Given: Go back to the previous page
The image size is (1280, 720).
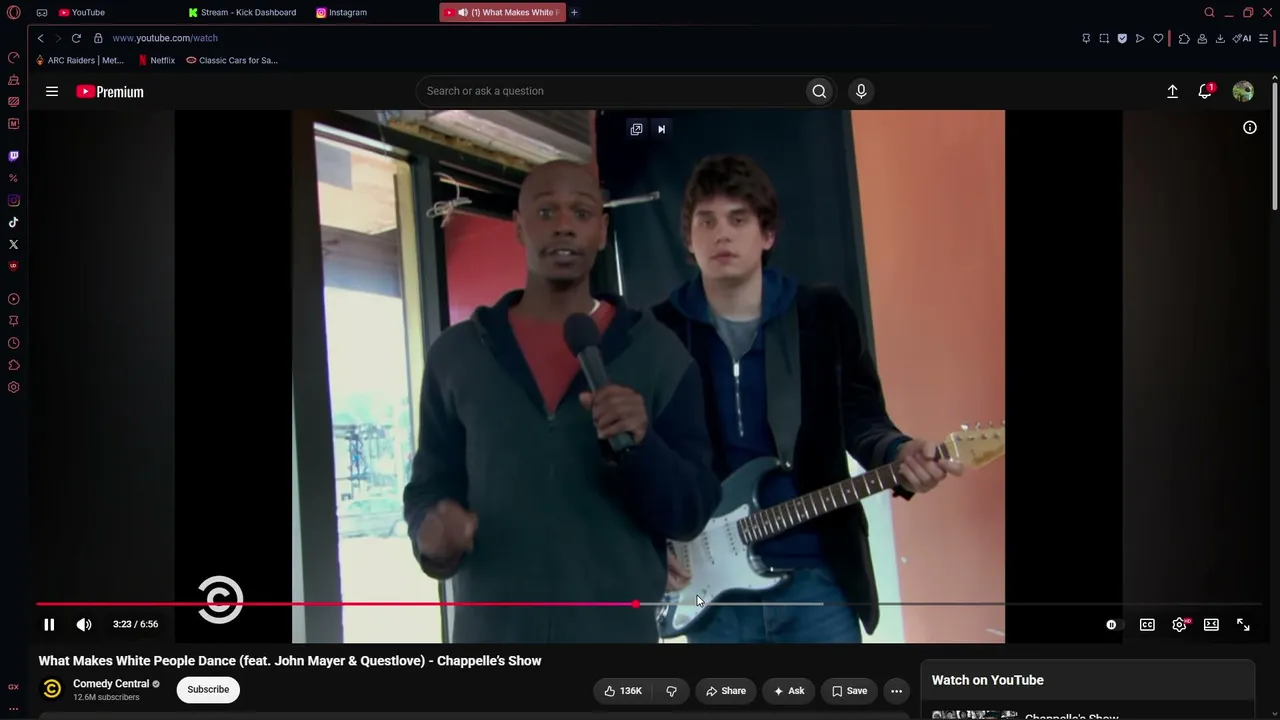Looking at the screenshot, I should pyautogui.click(x=40, y=38).
